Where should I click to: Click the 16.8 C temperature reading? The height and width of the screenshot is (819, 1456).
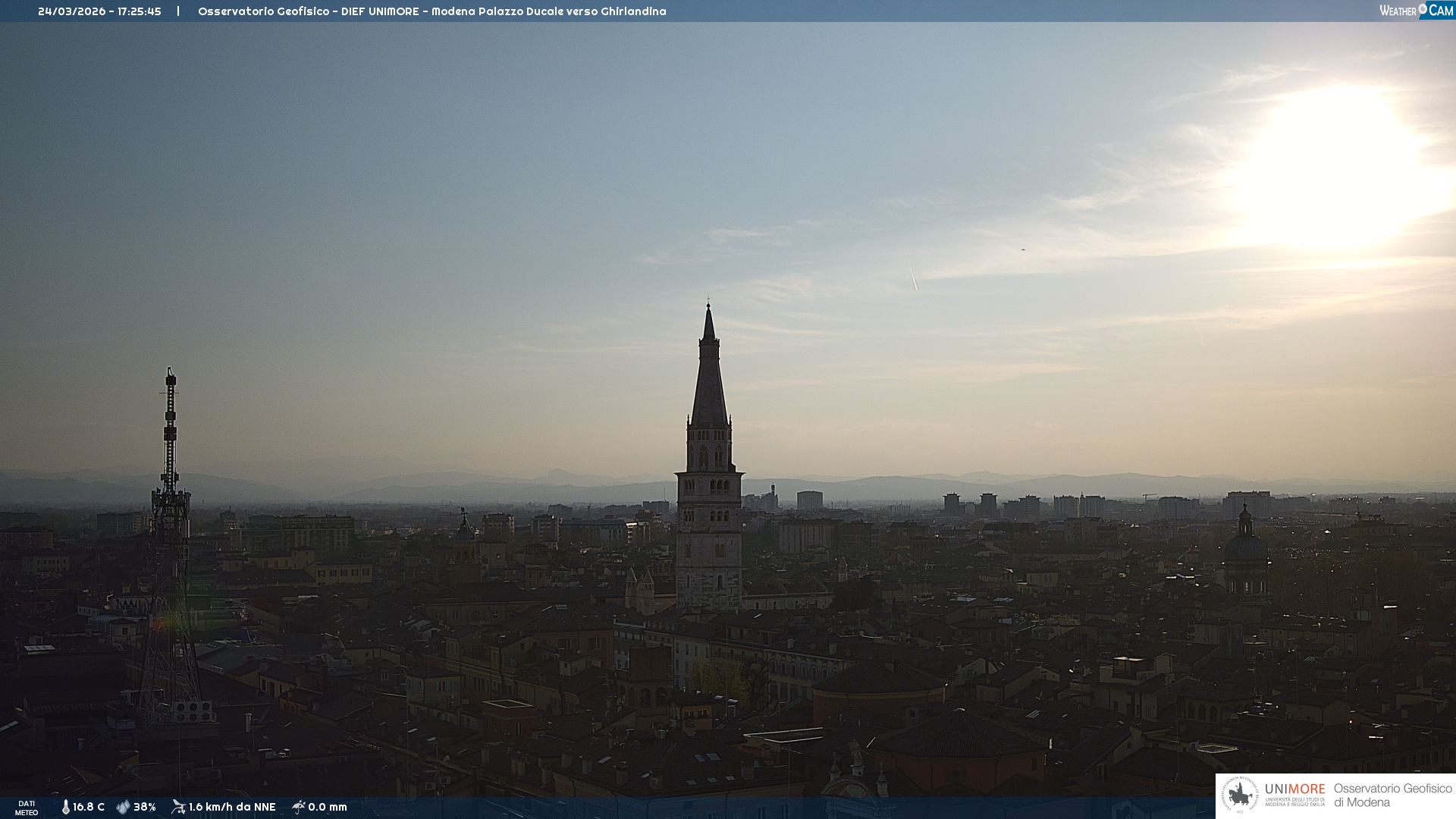pos(89,807)
